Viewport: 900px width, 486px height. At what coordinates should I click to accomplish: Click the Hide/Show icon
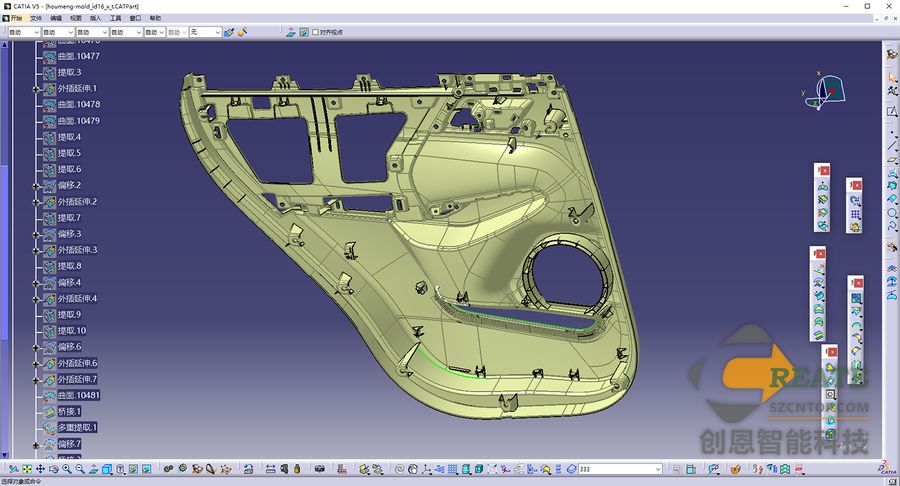133,469
